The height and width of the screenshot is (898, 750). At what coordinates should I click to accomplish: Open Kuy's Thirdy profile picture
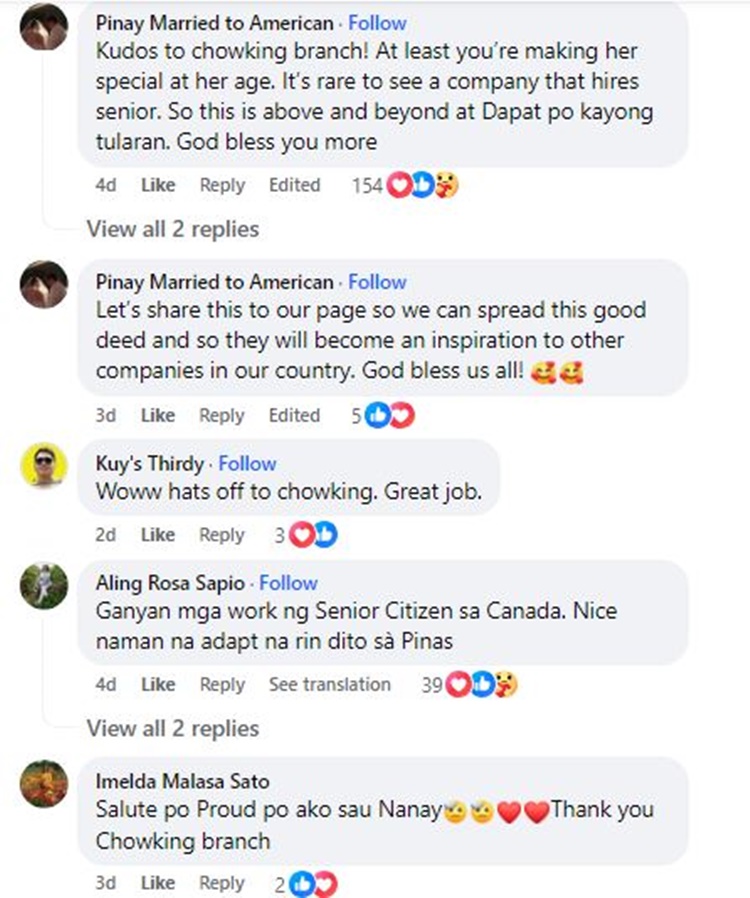(x=43, y=465)
